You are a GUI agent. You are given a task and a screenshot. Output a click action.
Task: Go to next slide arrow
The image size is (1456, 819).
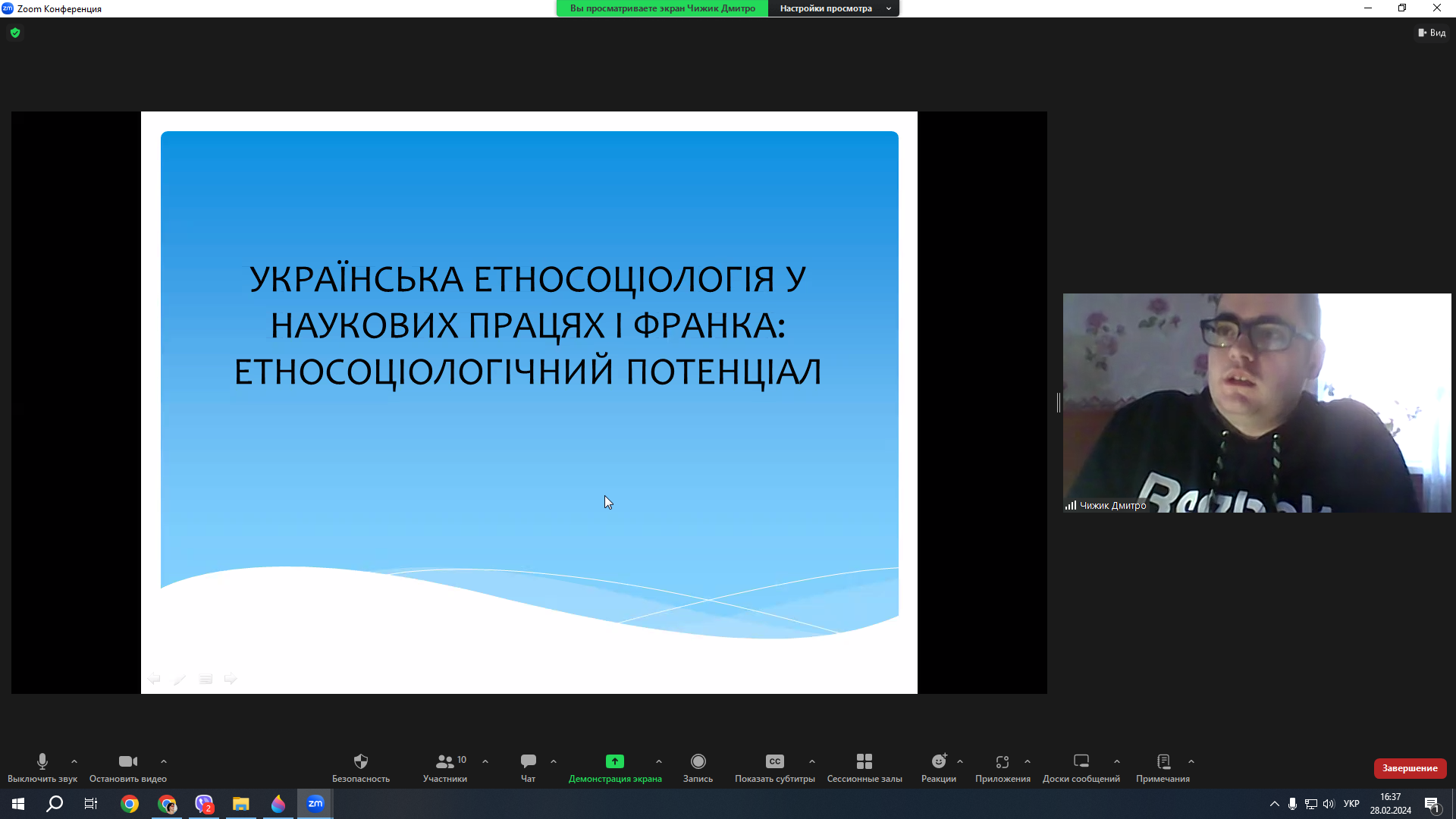231,679
